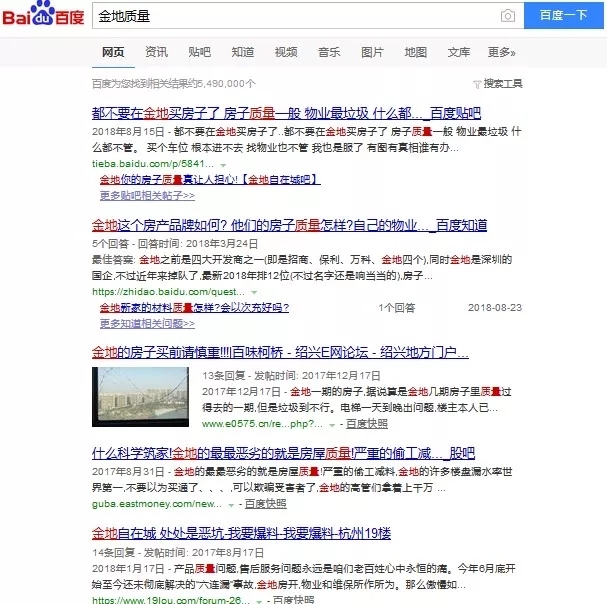Open result 都不要在金地买房子了 百度贴吧
The width and height of the screenshot is (607, 604).
[286, 113]
